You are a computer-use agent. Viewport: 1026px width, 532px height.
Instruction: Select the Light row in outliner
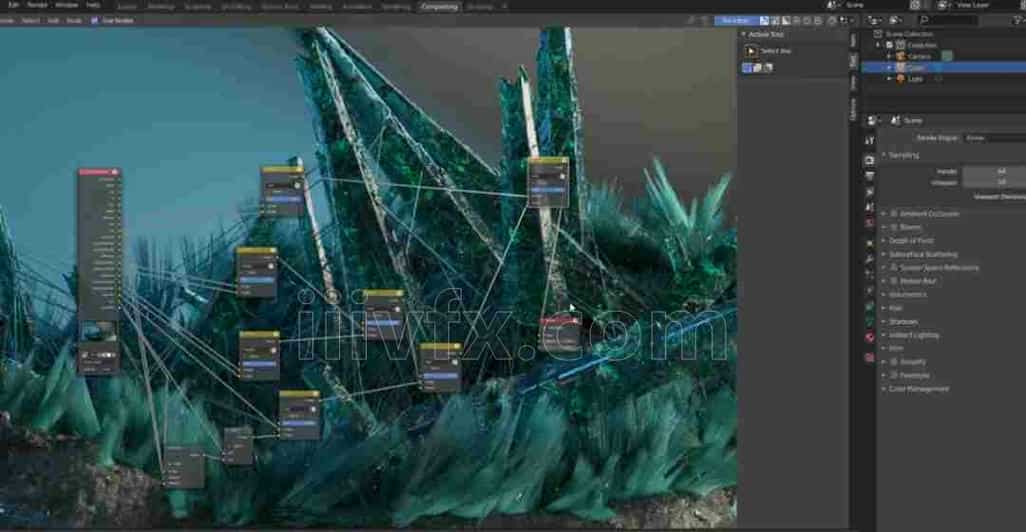pyautogui.click(x=944, y=79)
